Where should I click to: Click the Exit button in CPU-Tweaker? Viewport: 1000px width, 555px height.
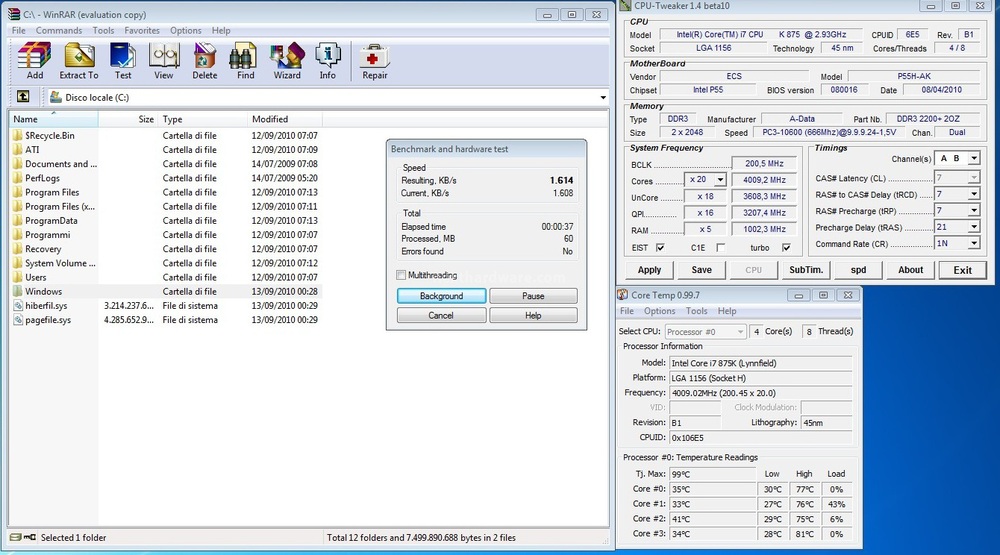click(963, 270)
